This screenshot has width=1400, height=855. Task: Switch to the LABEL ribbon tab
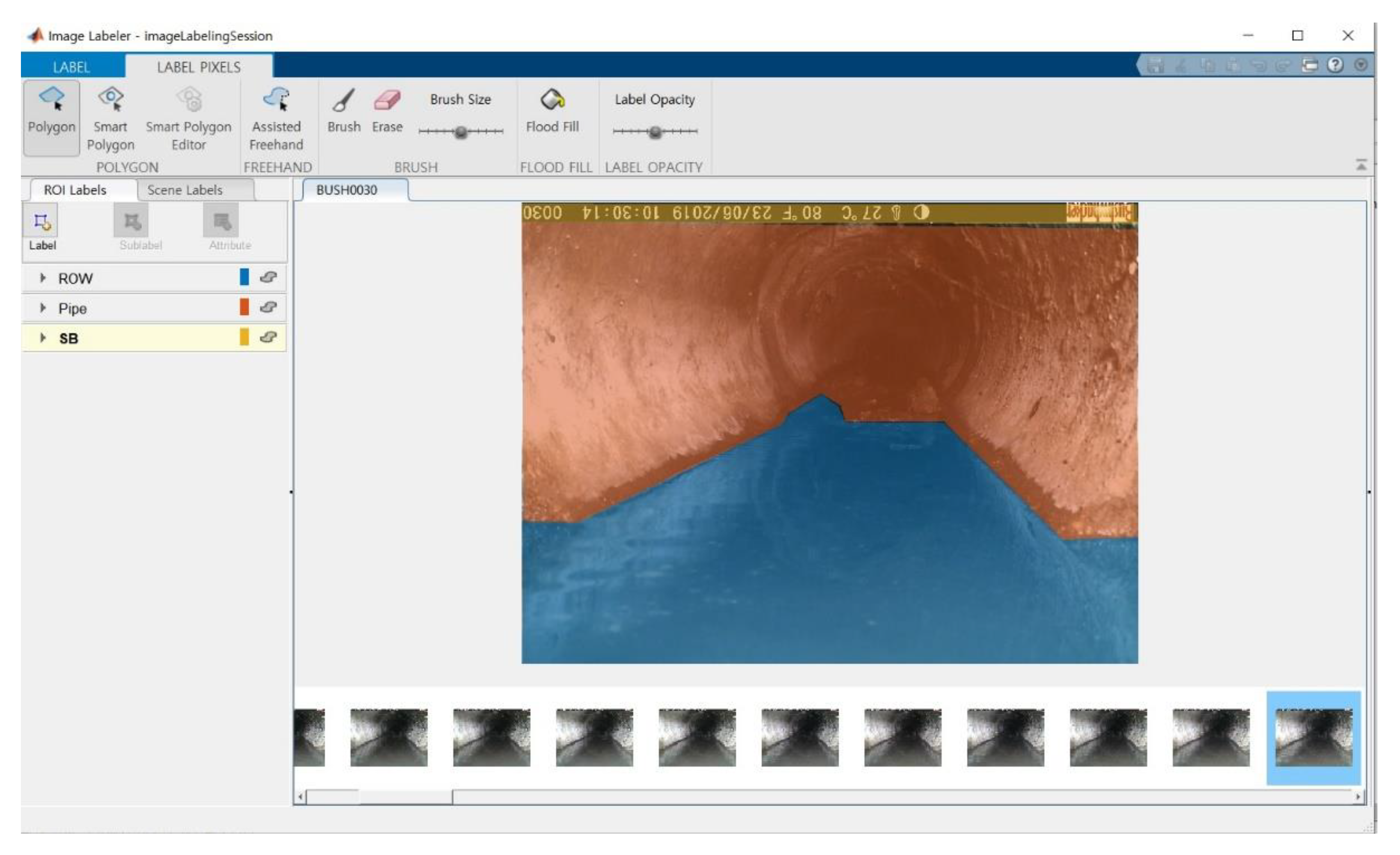pos(71,67)
